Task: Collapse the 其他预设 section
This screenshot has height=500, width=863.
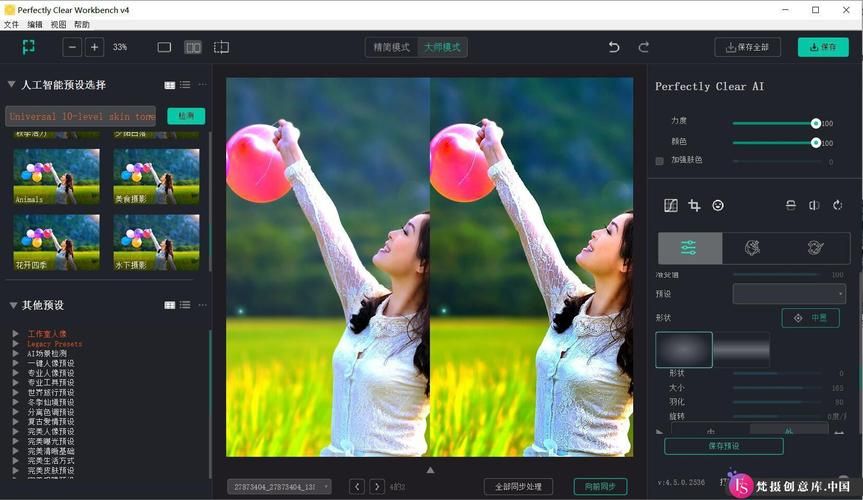Action: [x=13, y=305]
